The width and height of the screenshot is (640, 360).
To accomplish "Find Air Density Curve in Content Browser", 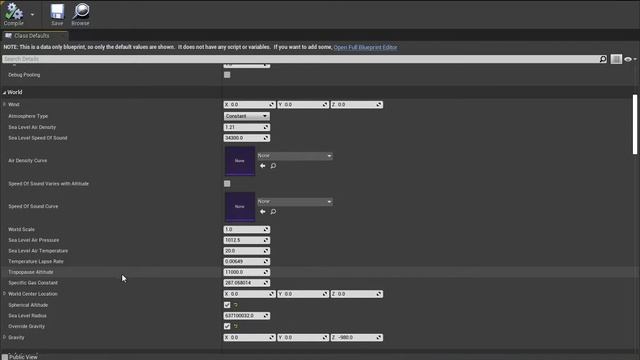I will pos(273,166).
